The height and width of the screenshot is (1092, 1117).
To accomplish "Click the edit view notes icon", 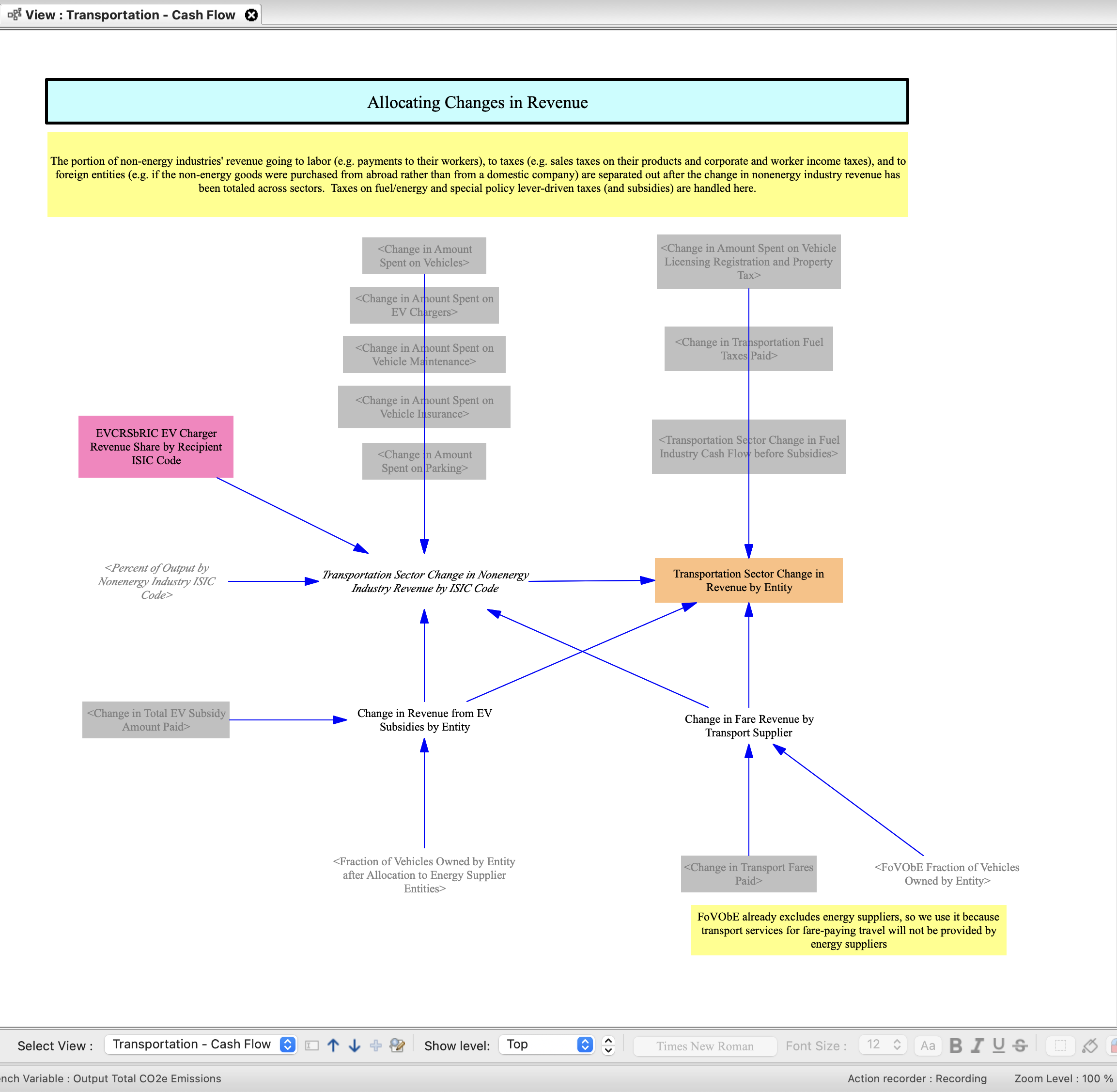I will [x=397, y=1045].
